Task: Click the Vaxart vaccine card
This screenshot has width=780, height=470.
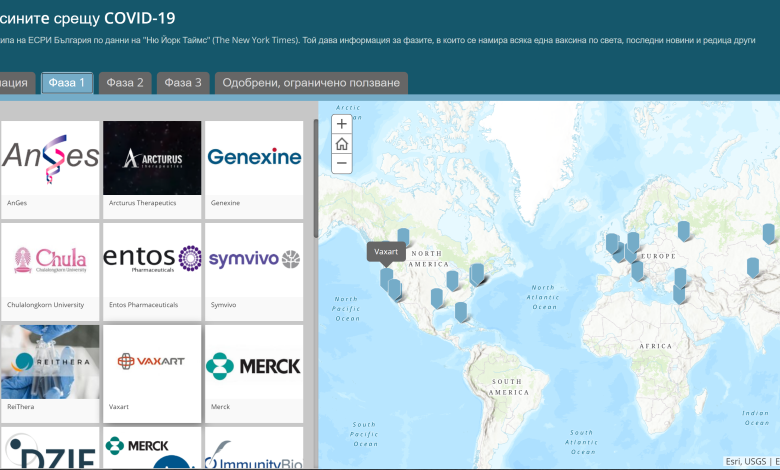Action: [152, 374]
